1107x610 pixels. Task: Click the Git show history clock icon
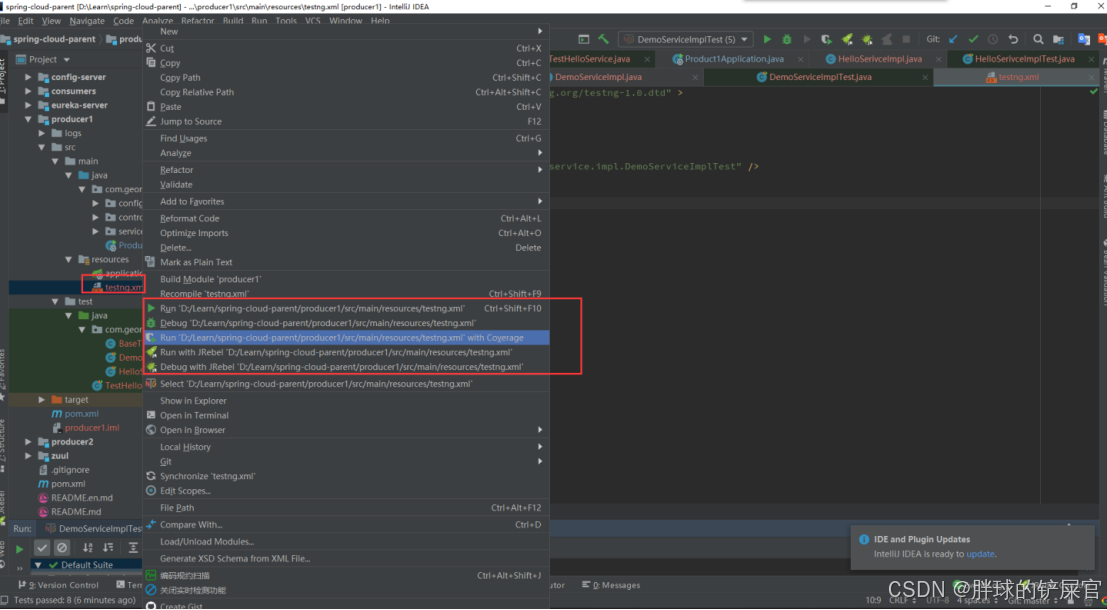(993, 40)
